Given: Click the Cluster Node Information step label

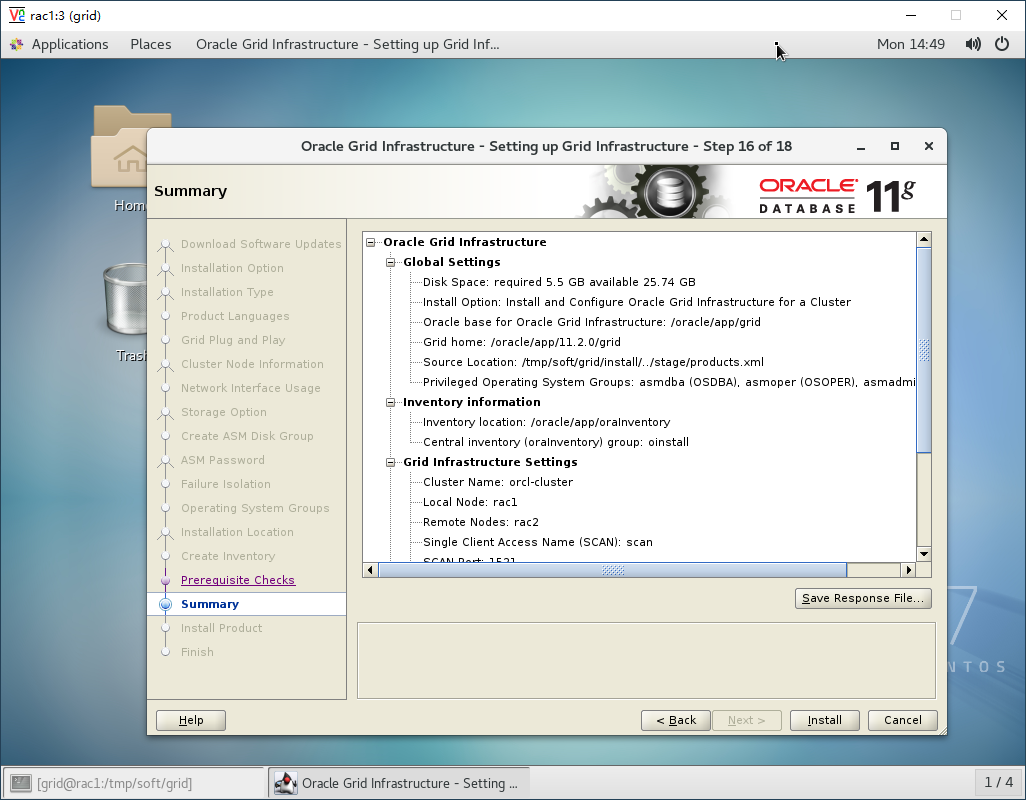Looking at the screenshot, I should (252, 364).
